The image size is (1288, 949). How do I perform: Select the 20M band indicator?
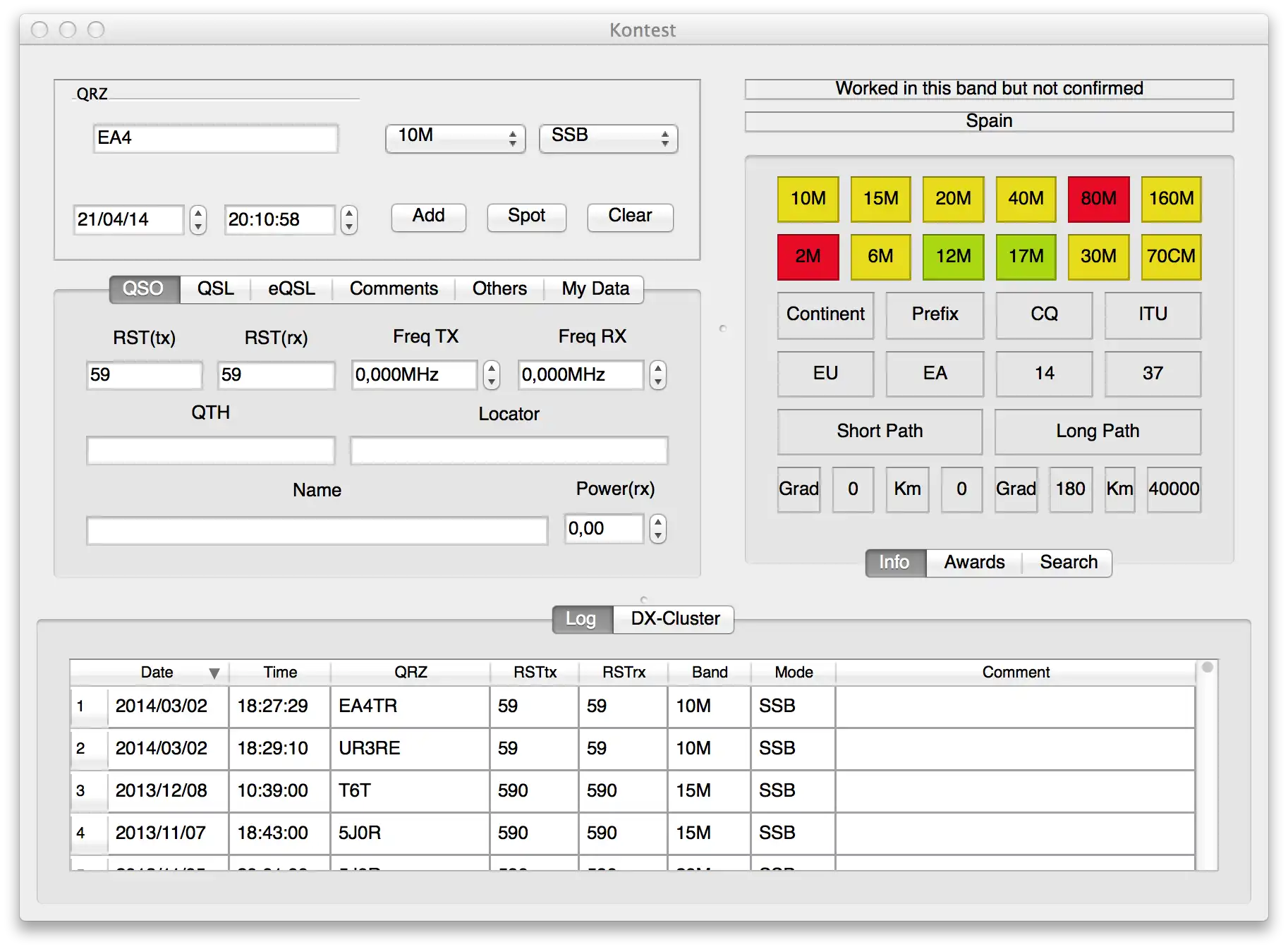(953, 199)
